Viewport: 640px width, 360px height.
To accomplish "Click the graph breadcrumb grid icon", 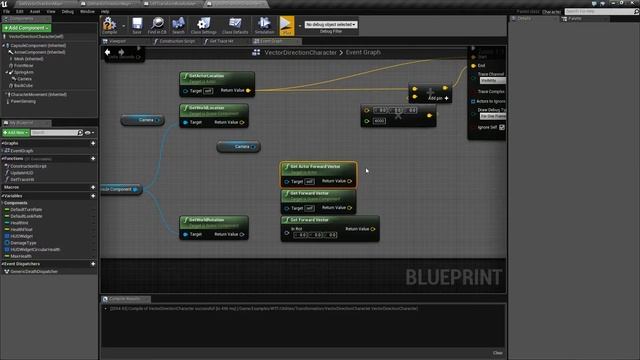I will coord(256,52).
